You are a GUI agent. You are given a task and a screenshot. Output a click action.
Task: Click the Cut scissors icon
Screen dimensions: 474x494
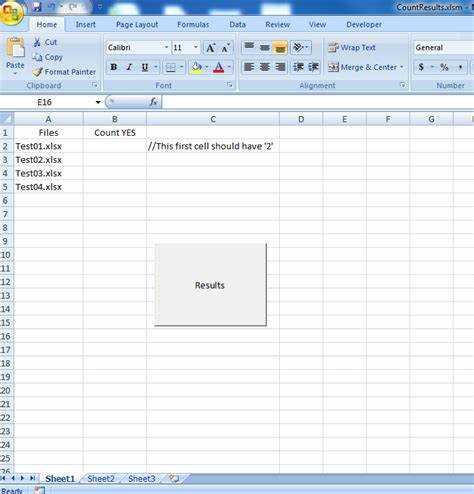pyautogui.click(x=37, y=42)
